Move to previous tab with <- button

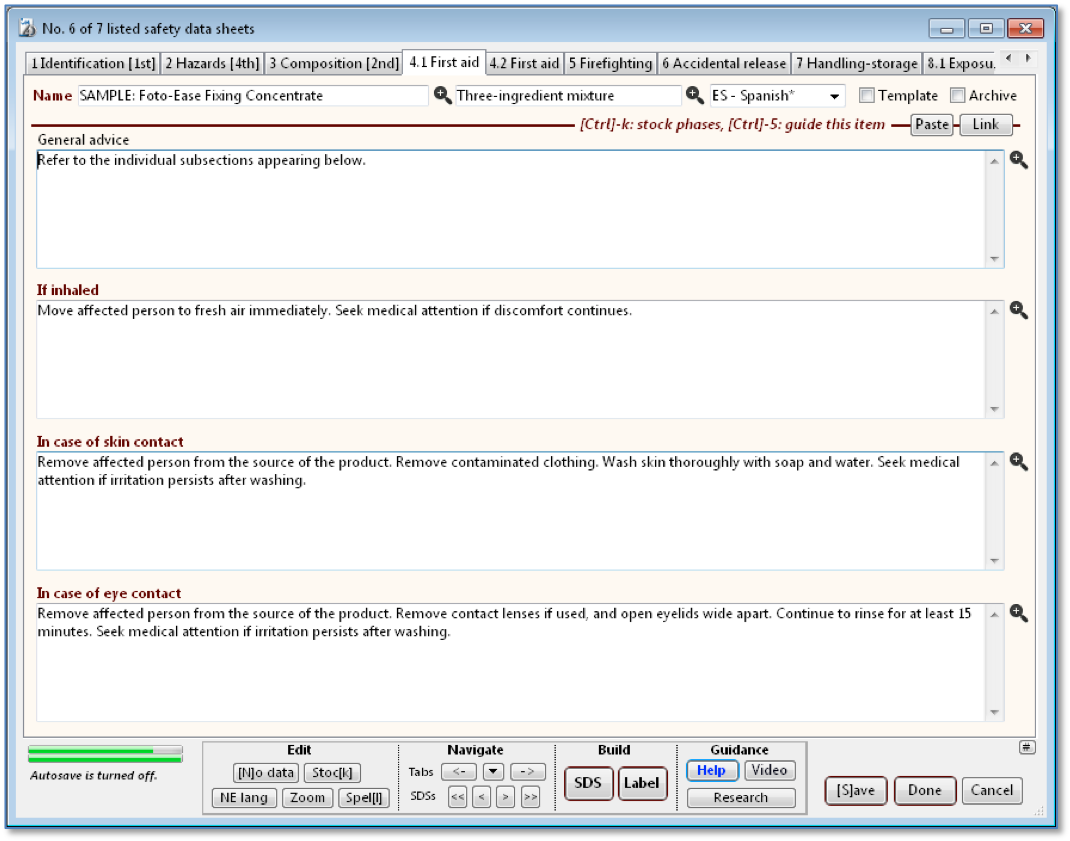(459, 772)
